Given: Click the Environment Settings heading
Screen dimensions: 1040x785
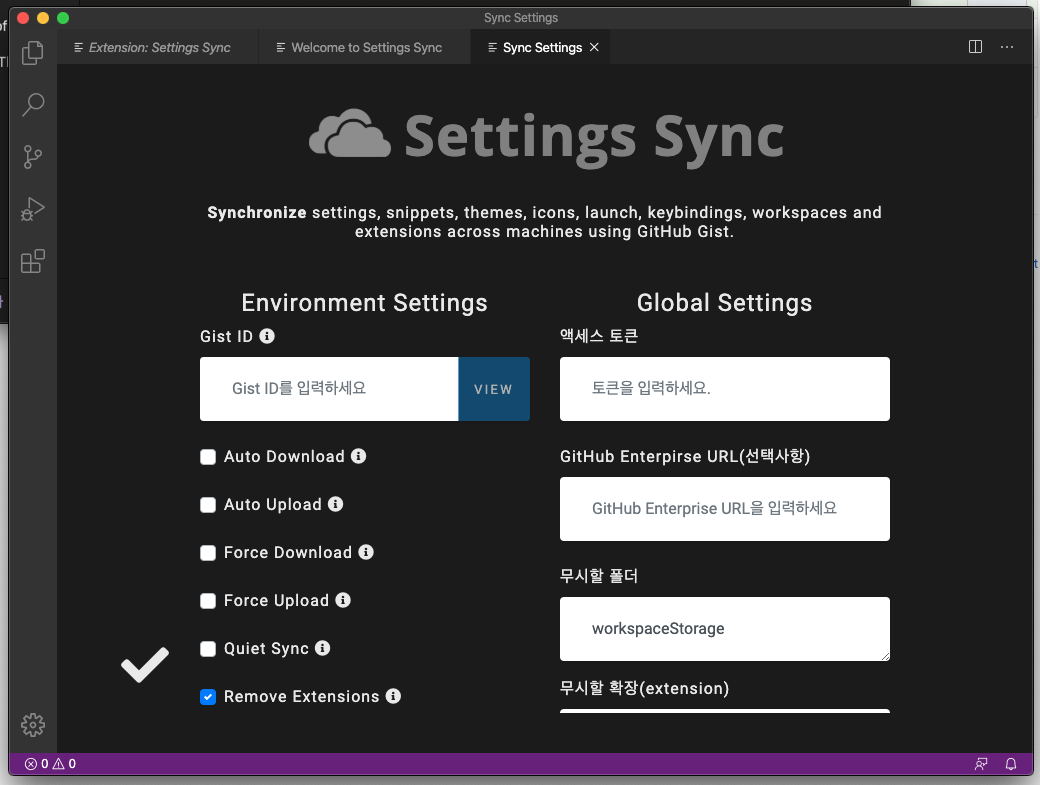Looking at the screenshot, I should coord(365,303).
